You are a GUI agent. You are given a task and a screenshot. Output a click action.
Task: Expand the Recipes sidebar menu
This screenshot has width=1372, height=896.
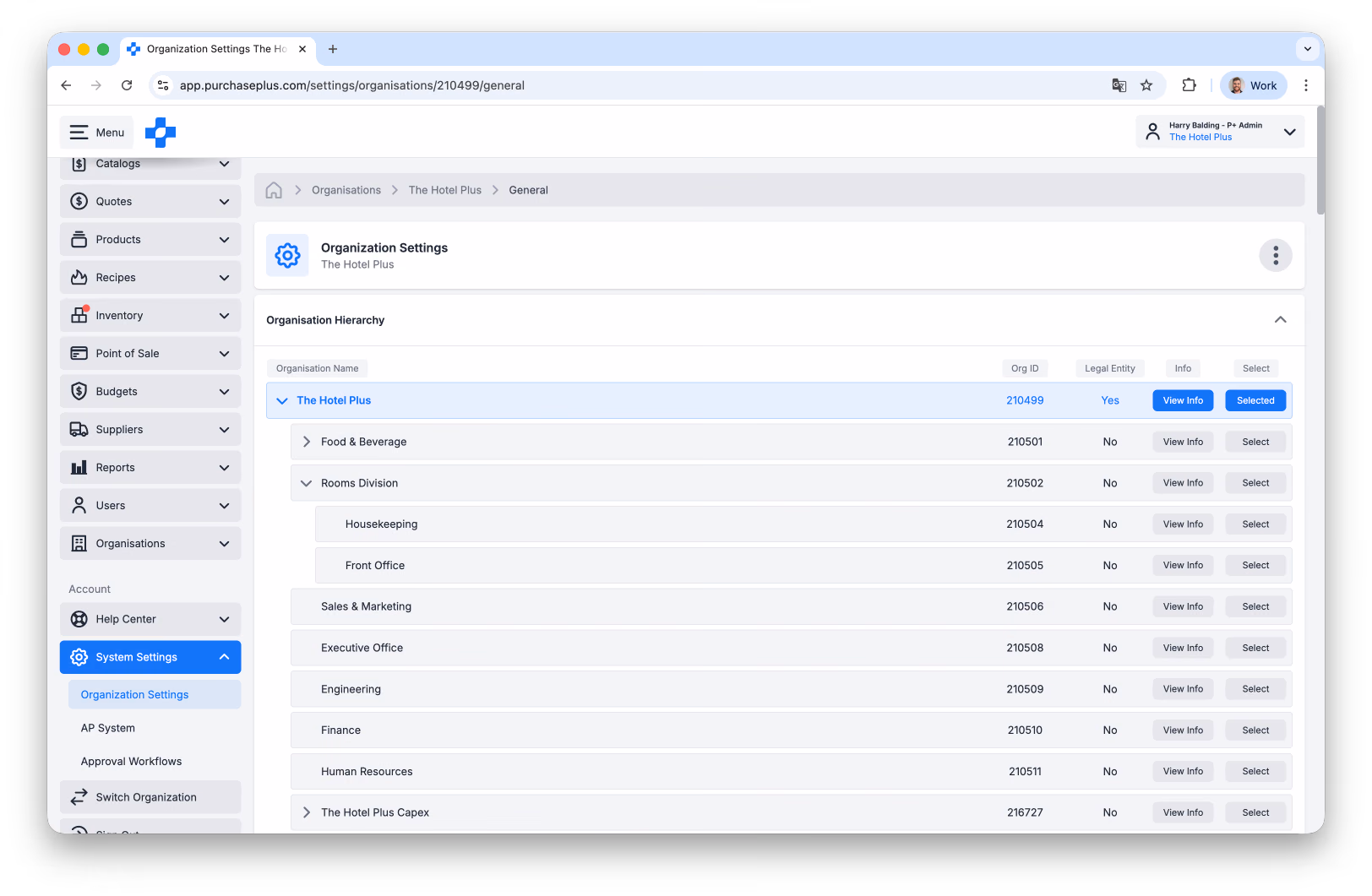coord(150,278)
